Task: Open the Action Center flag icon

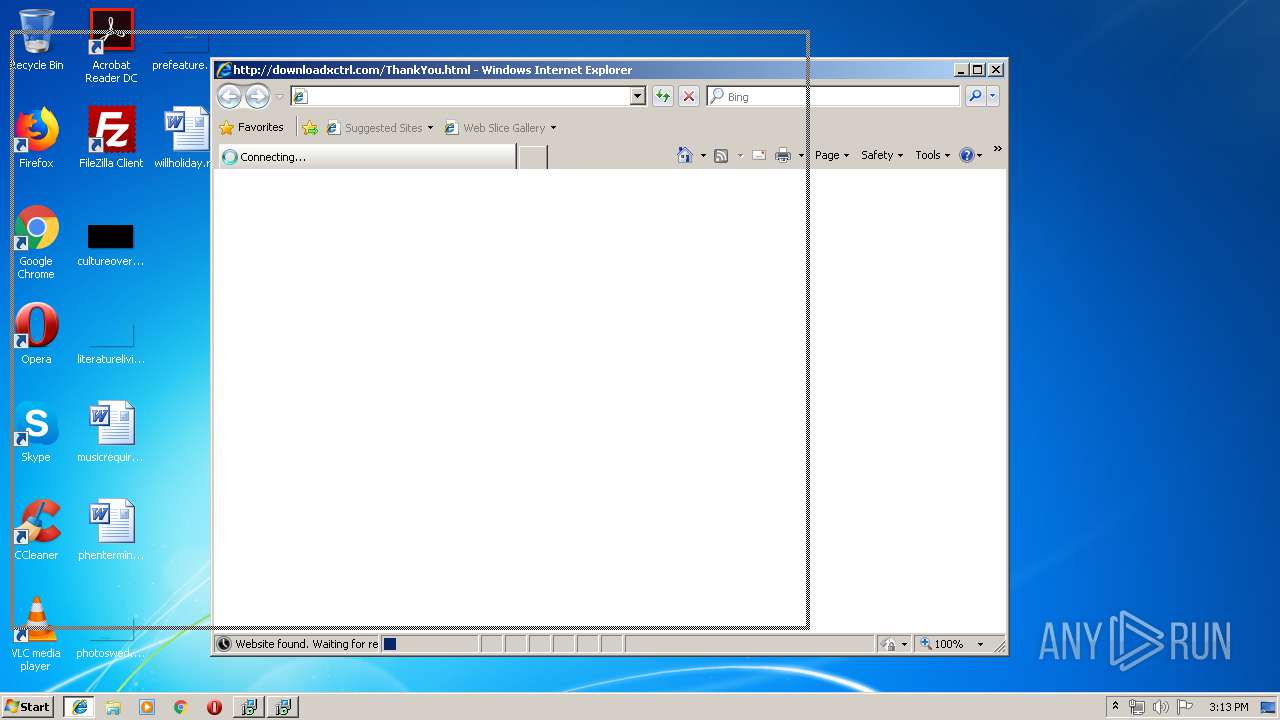Action: [1185, 707]
